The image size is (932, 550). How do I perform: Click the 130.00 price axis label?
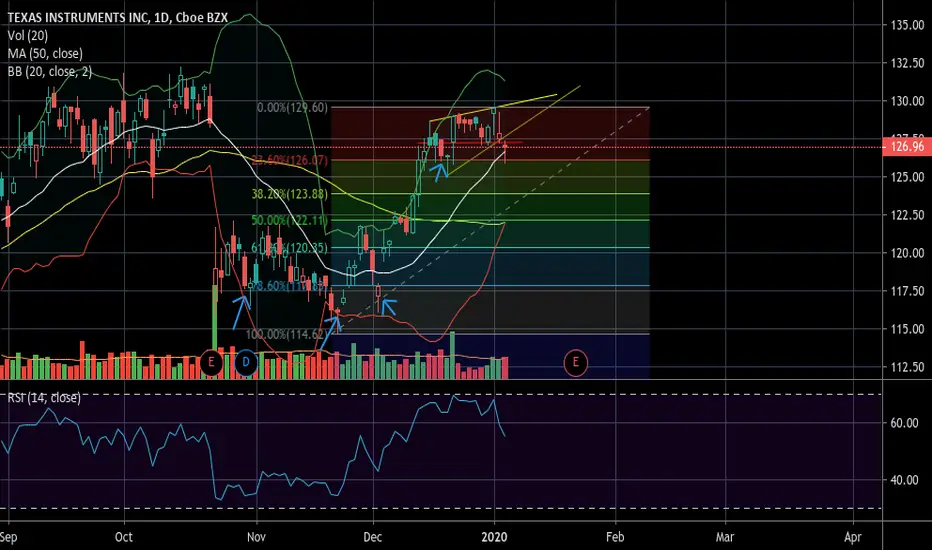[907, 101]
